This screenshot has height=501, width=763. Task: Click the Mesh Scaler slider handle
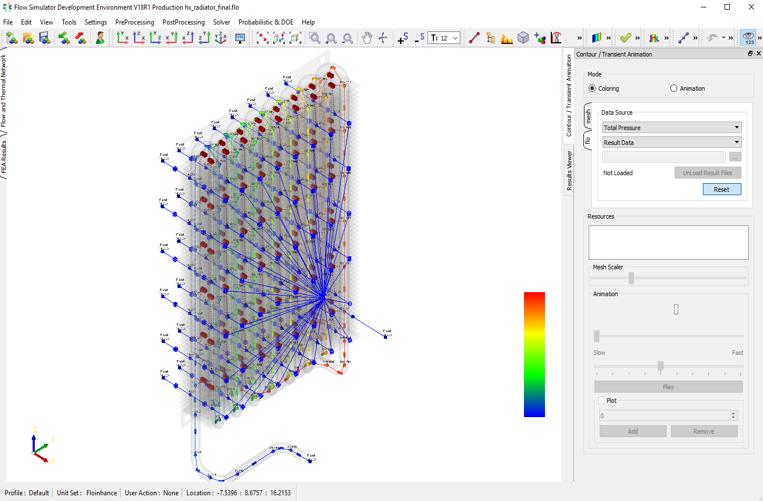(x=631, y=278)
